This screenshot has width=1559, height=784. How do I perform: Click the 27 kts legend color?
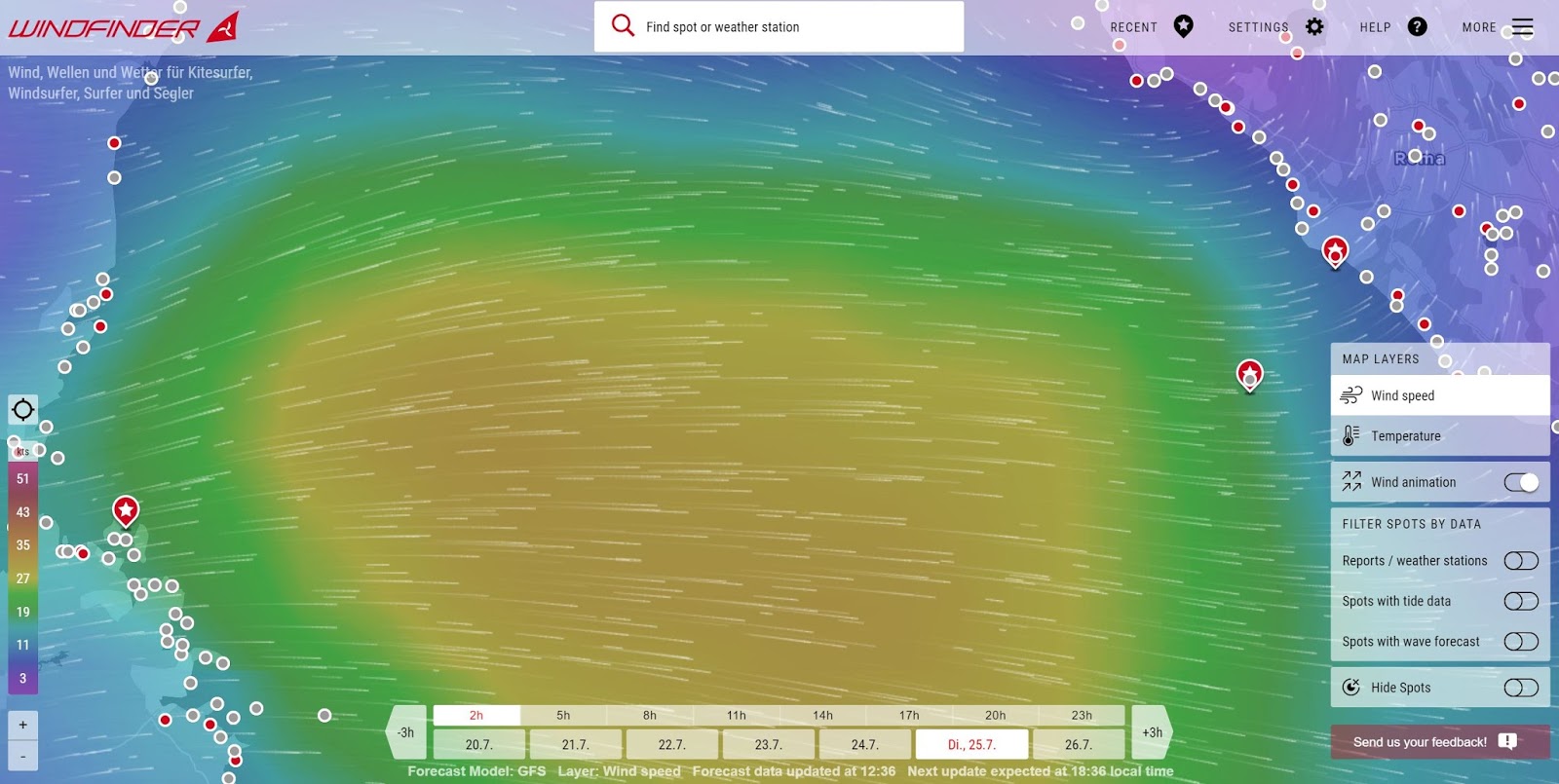pyautogui.click(x=23, y=579)
